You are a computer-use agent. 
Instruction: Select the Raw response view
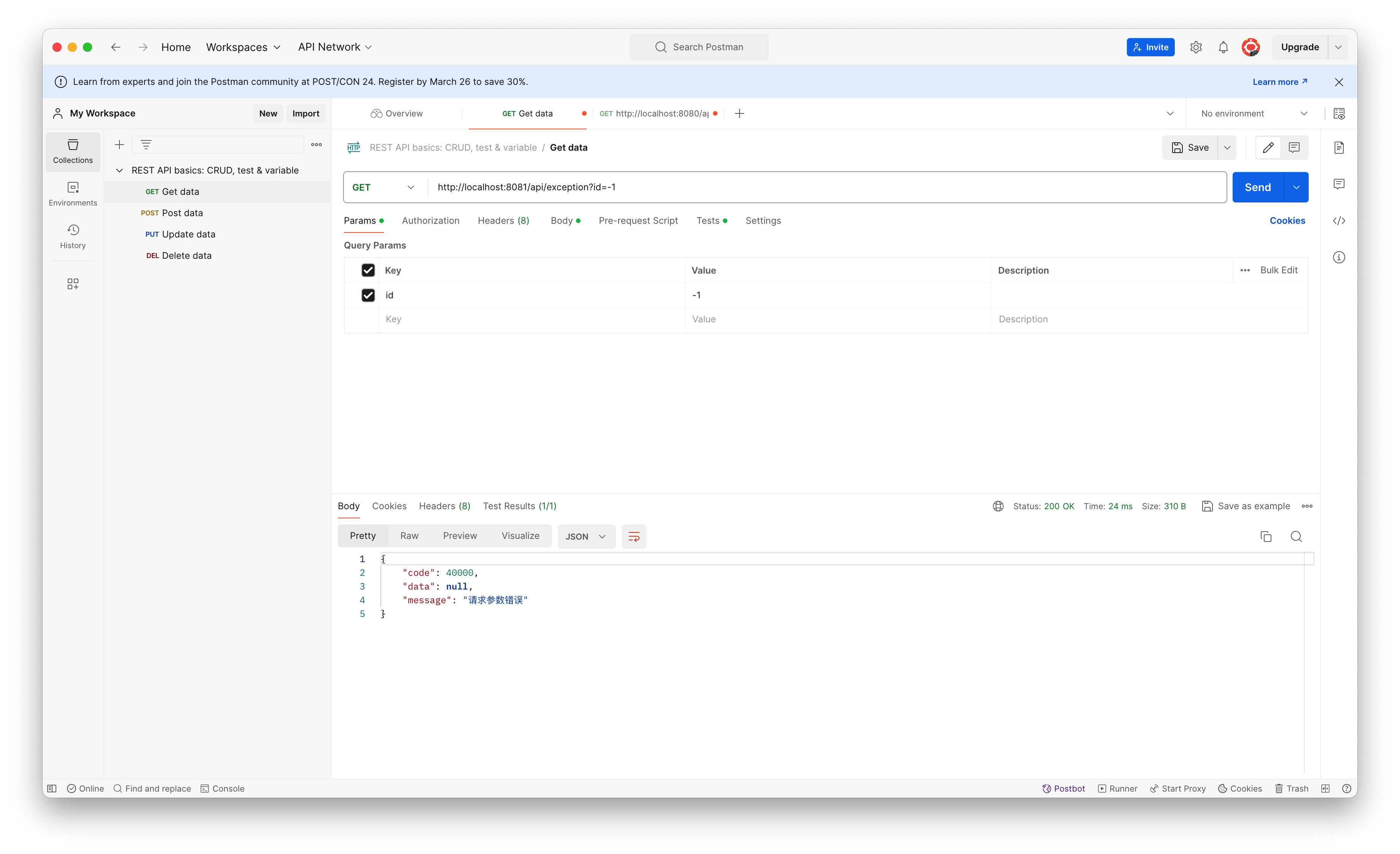pos(409,536)
